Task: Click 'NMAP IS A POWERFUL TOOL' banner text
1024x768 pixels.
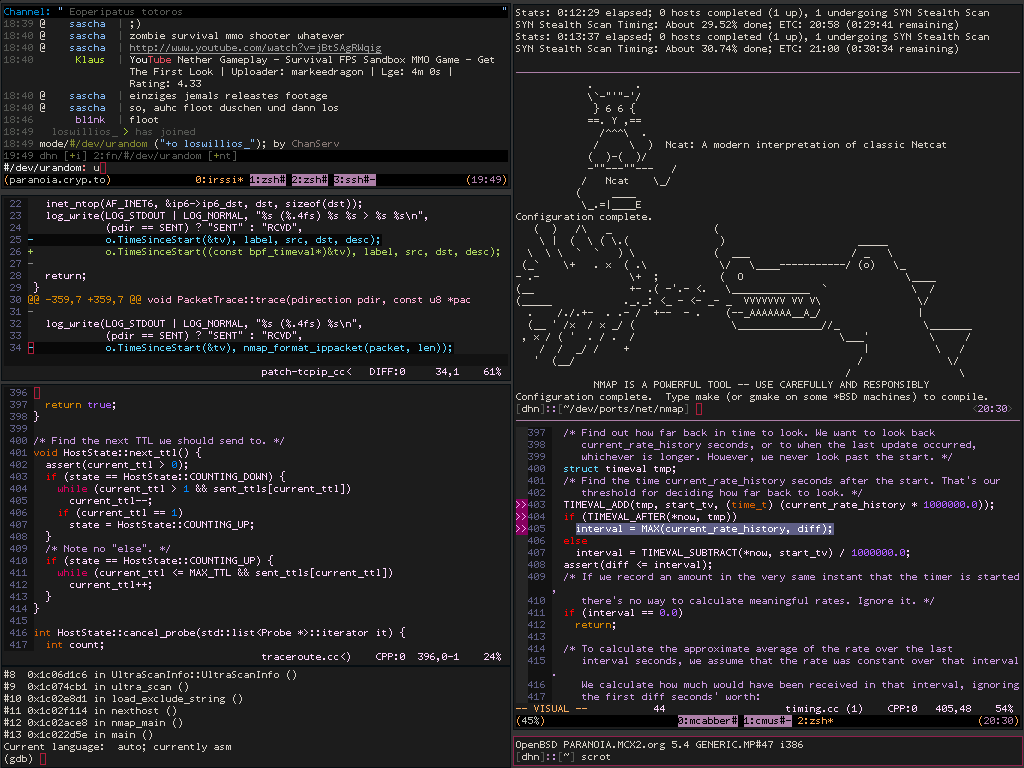Action: pyautogui.click(x=761, y=385)
